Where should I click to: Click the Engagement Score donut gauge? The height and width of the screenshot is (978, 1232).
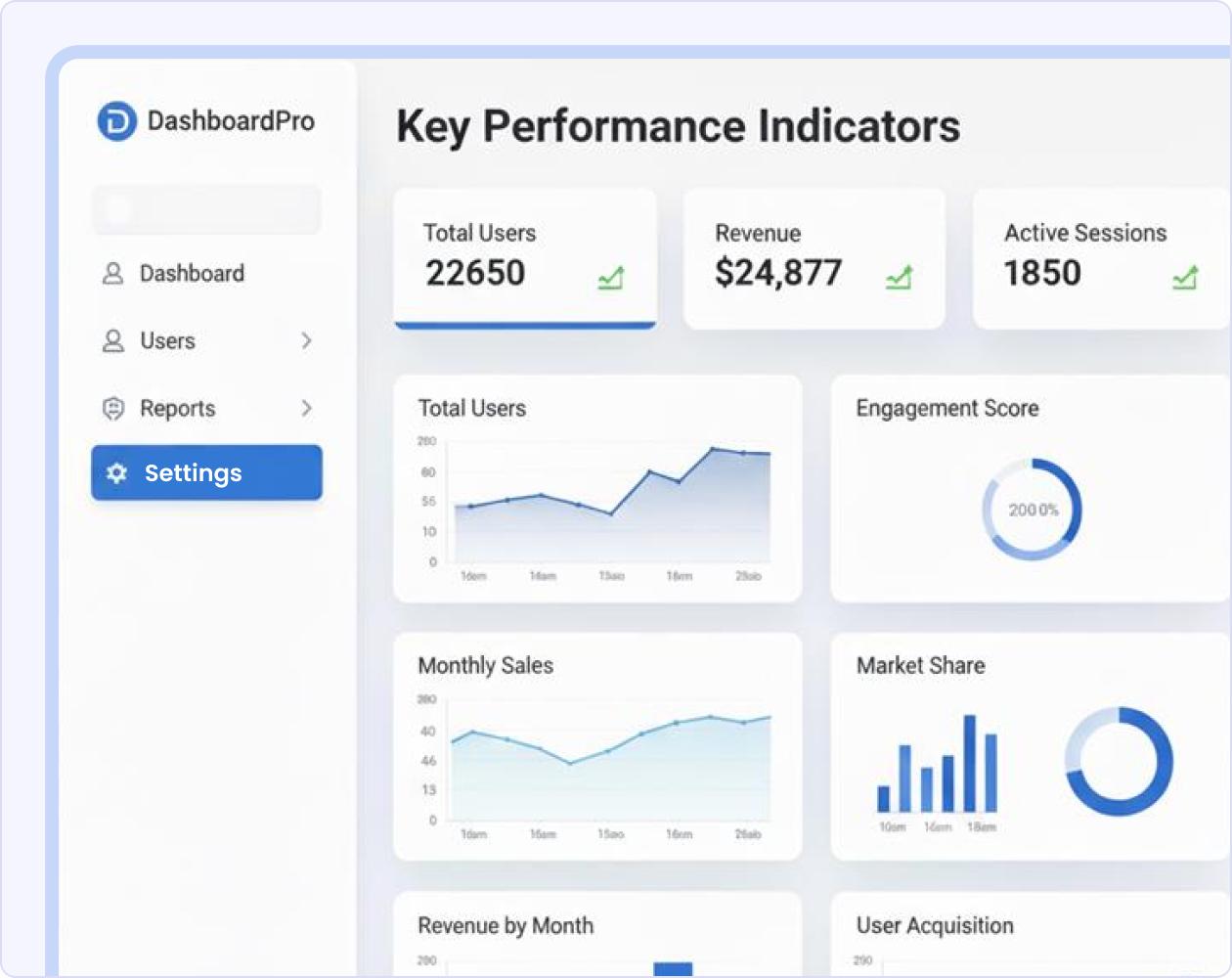pyautogui.click(x=1033, y=510)
